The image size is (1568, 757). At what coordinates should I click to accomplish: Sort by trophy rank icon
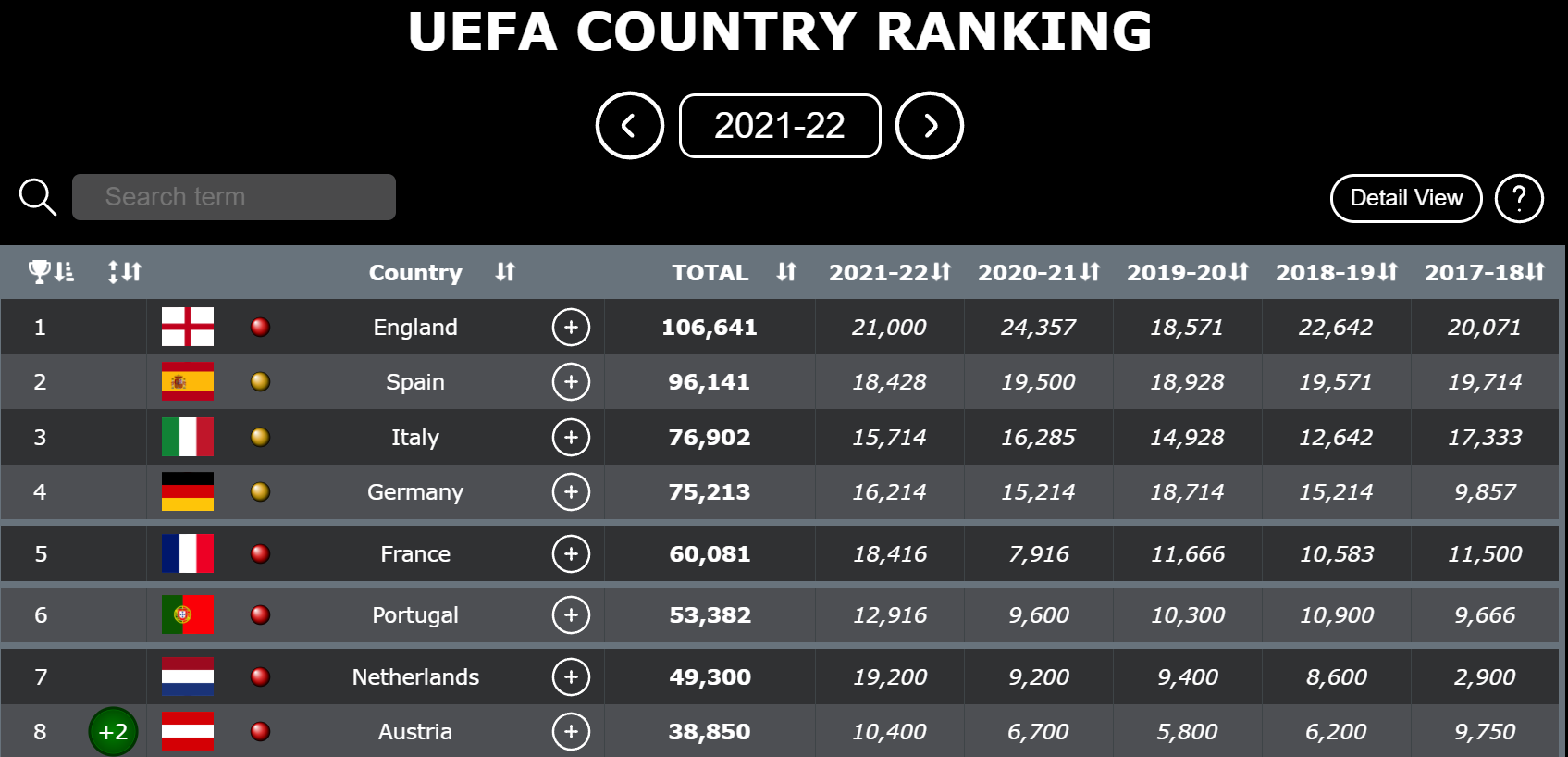pyautogui.click(x=51, y=272)
